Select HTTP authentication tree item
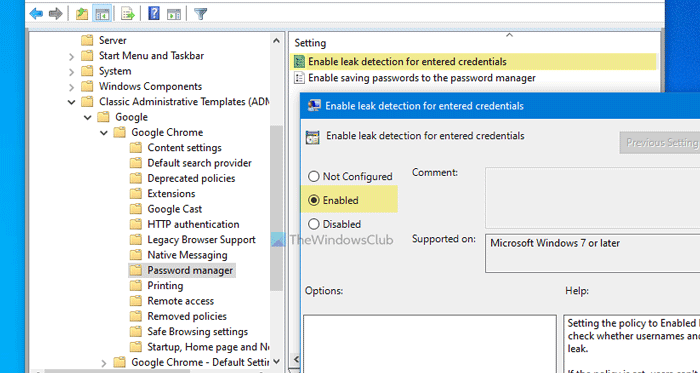 pyautogui.click(x=193, y=224)
